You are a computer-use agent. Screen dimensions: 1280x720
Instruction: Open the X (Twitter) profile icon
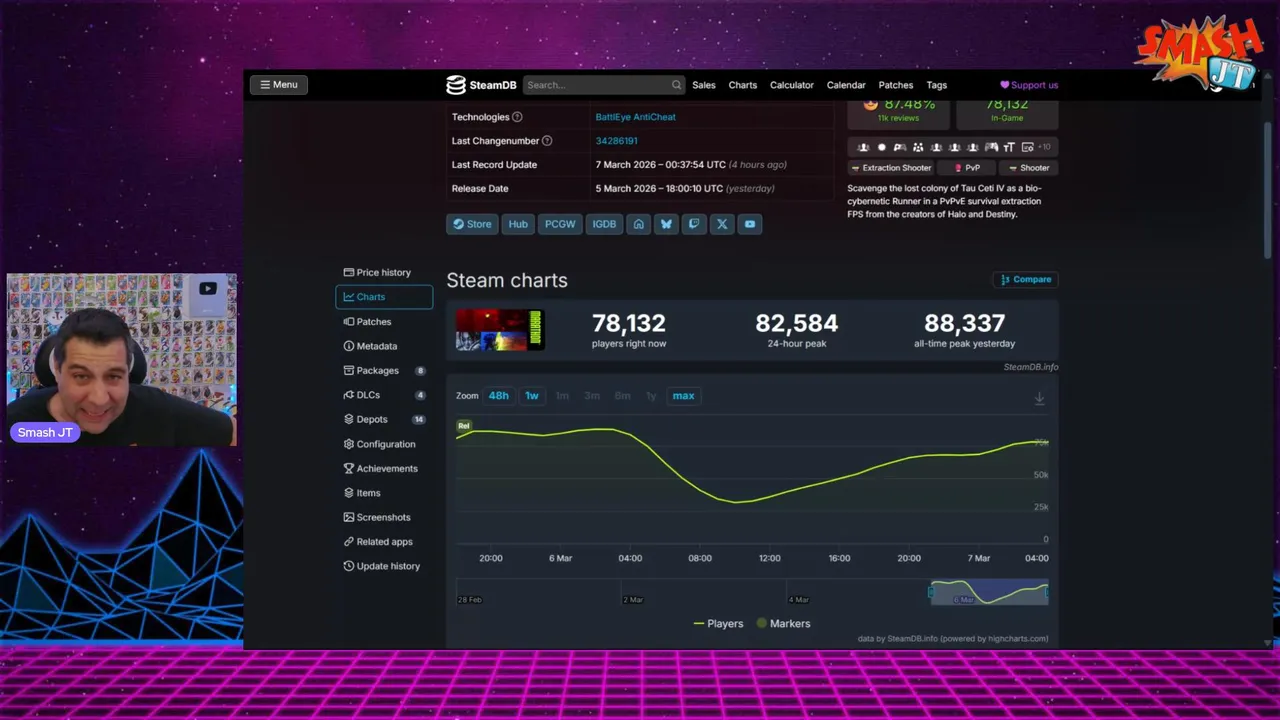[722, 224]
